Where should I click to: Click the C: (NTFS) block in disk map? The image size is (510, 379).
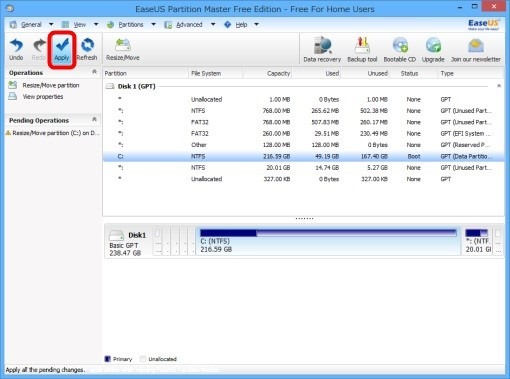pyautogui.click(x=328, y=242)
